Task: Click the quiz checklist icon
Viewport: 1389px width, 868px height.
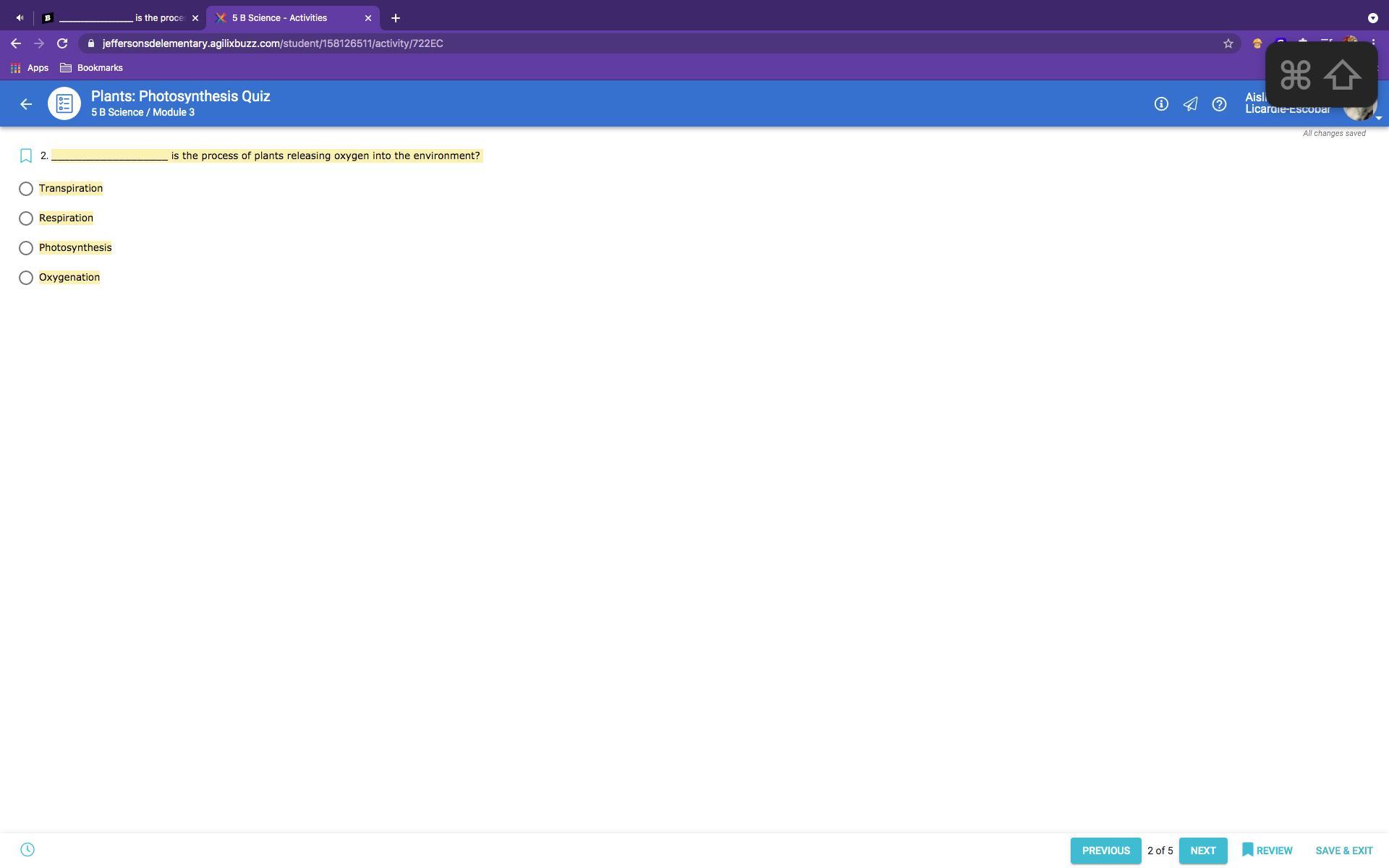Action: coord(64,104)
